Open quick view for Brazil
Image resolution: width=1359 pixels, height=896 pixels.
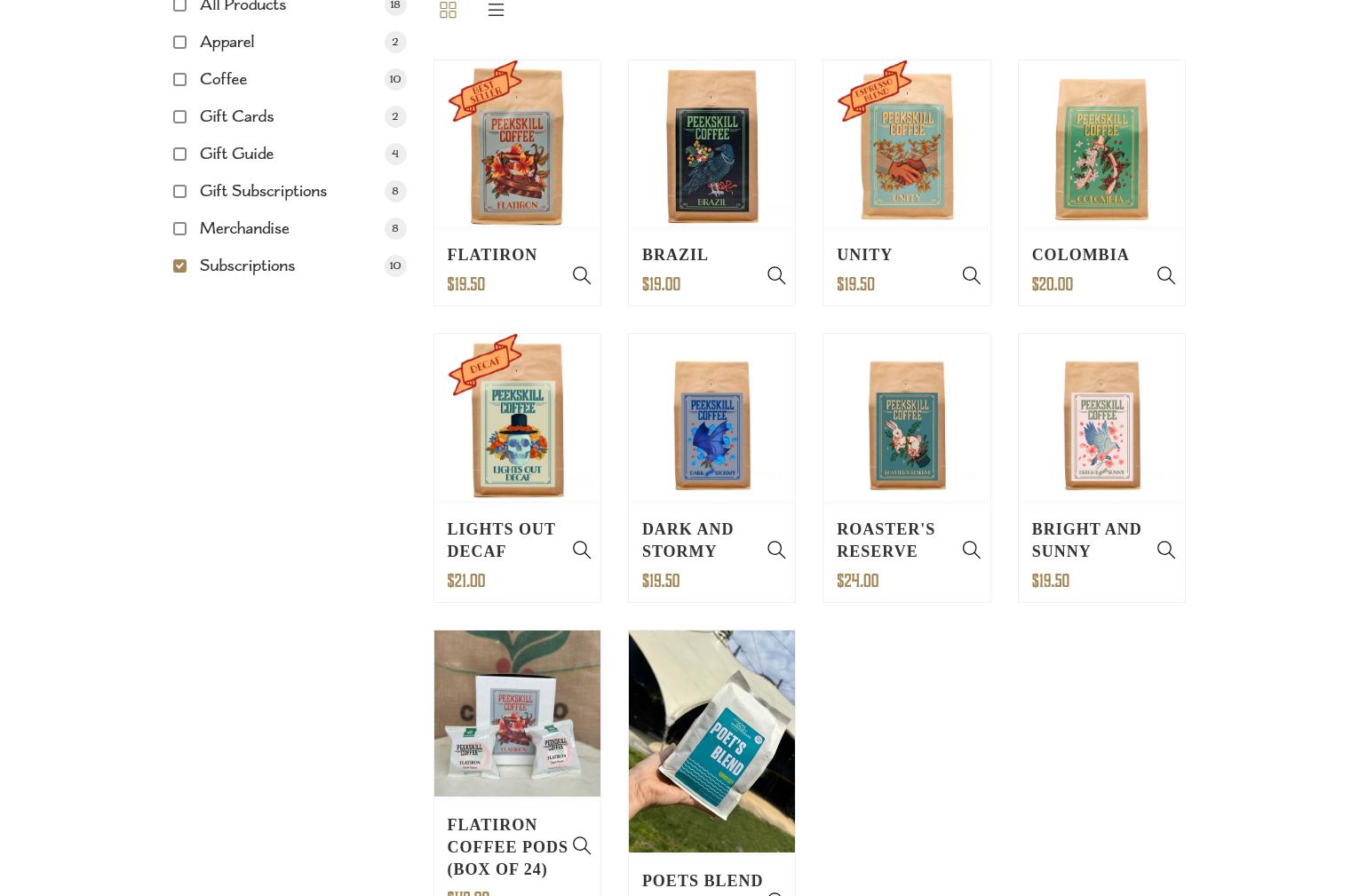(776, 275)
